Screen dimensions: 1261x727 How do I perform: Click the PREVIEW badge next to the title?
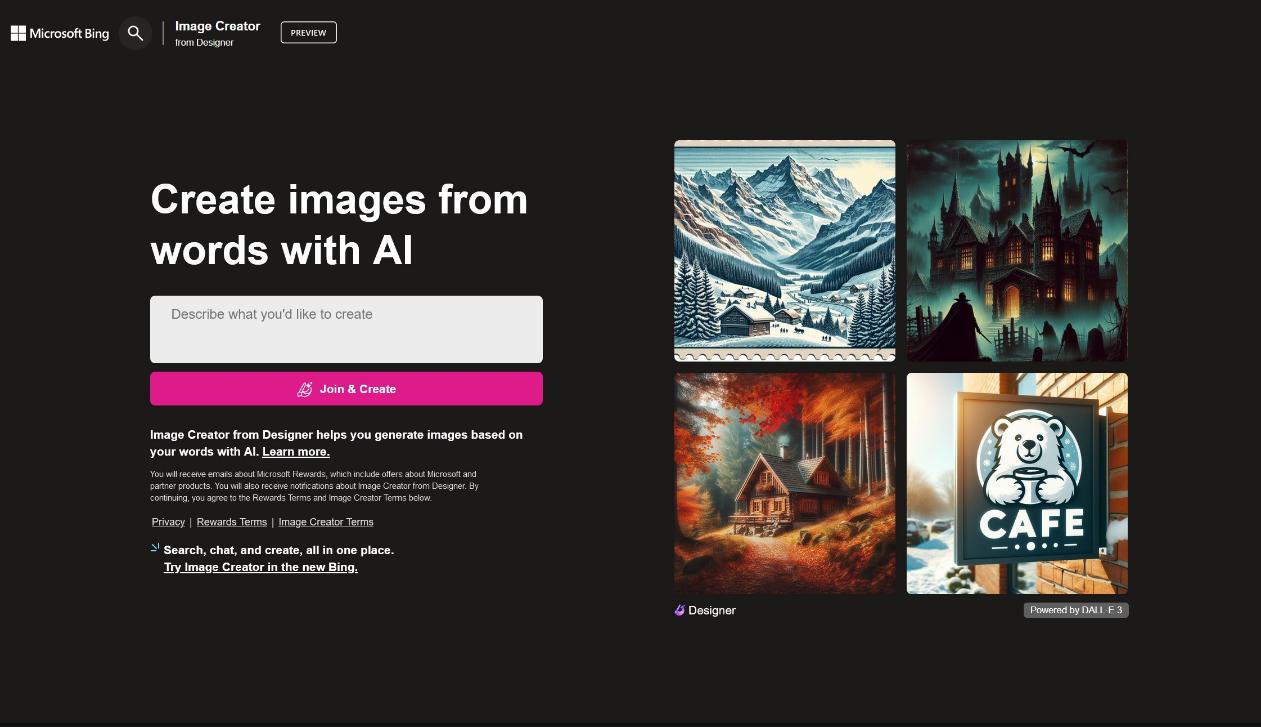308,32
